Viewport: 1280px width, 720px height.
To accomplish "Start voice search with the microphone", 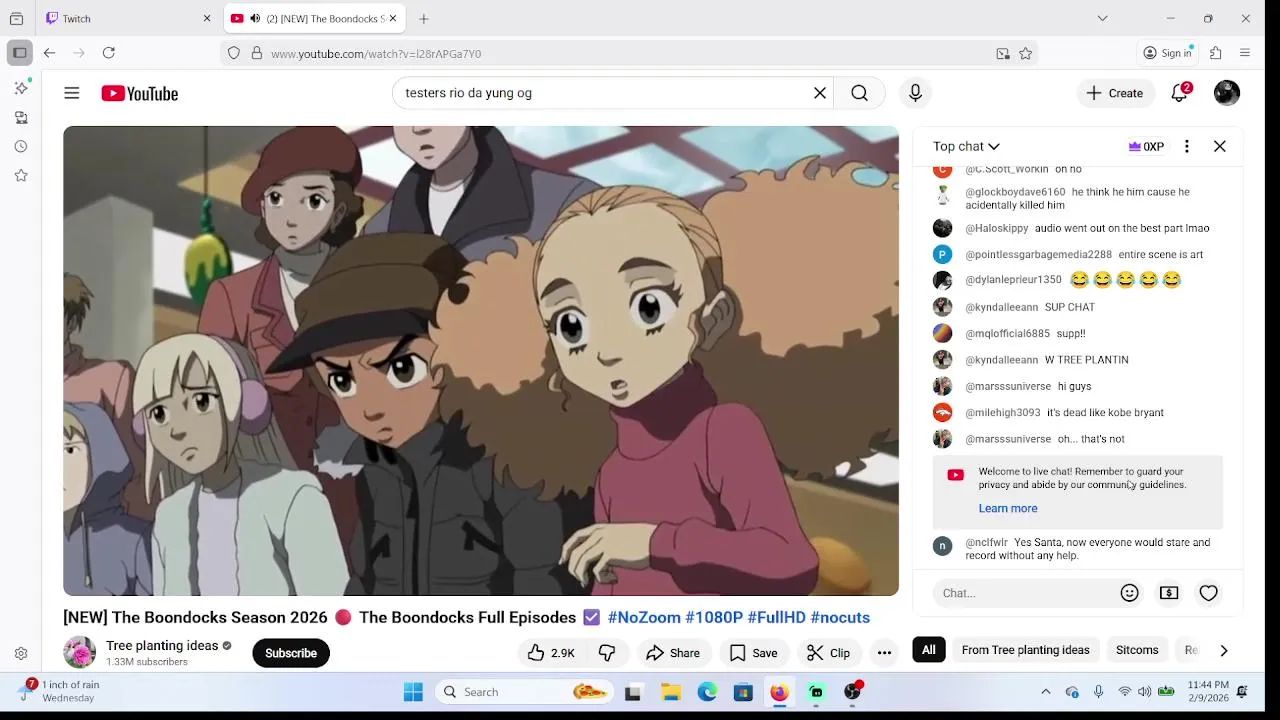I will pyautogui.click(x=915, y=93).
